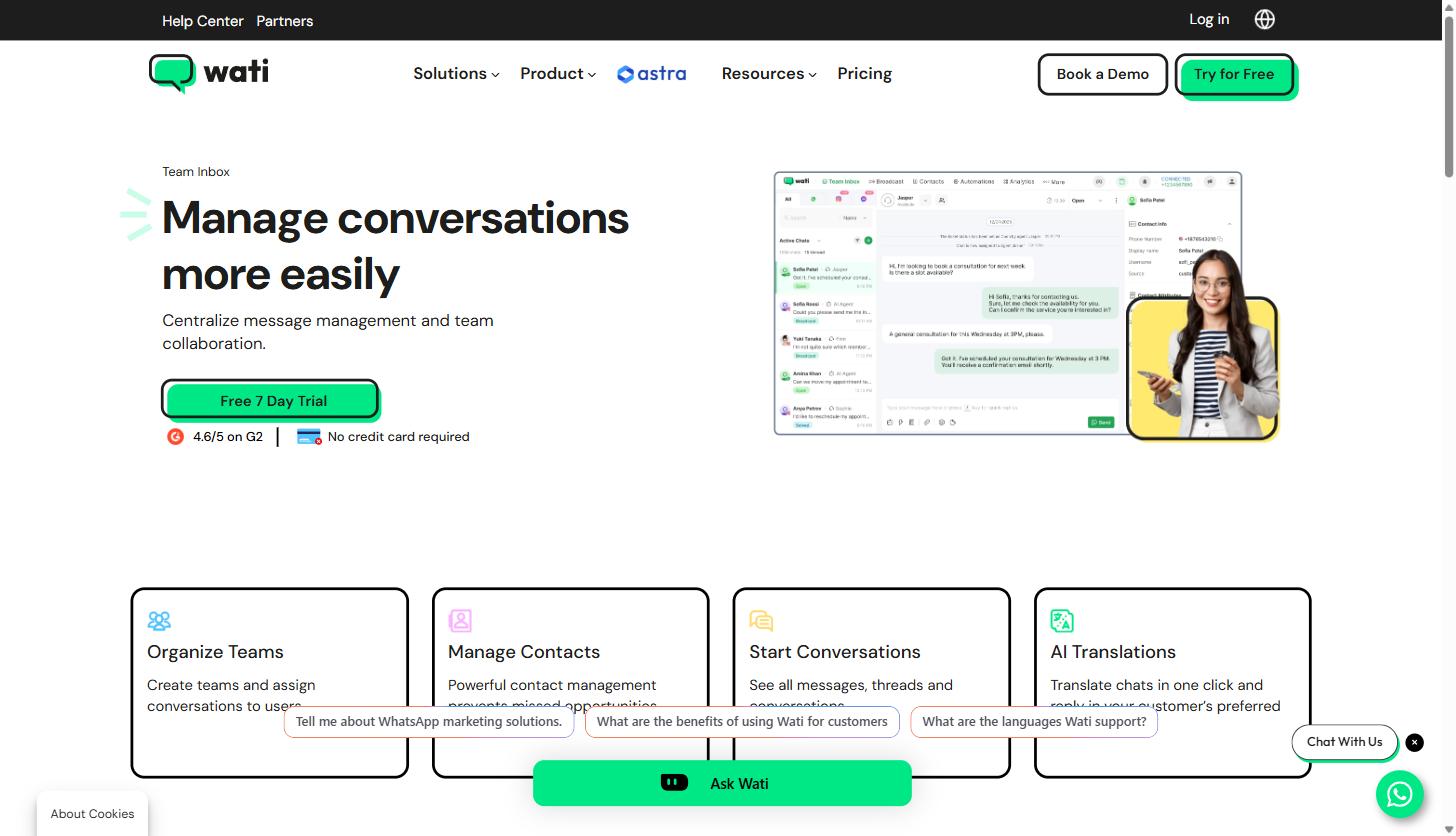Screen dimensions: 1456x836
Task: Click Log in
Action: (1209, 19)
